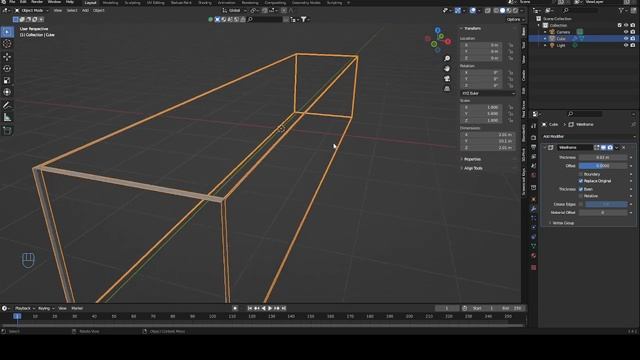This screenshot has height=360, width=640.
Task: Open the Window menu
Action: pyautogui.click(x=54, y=2)
